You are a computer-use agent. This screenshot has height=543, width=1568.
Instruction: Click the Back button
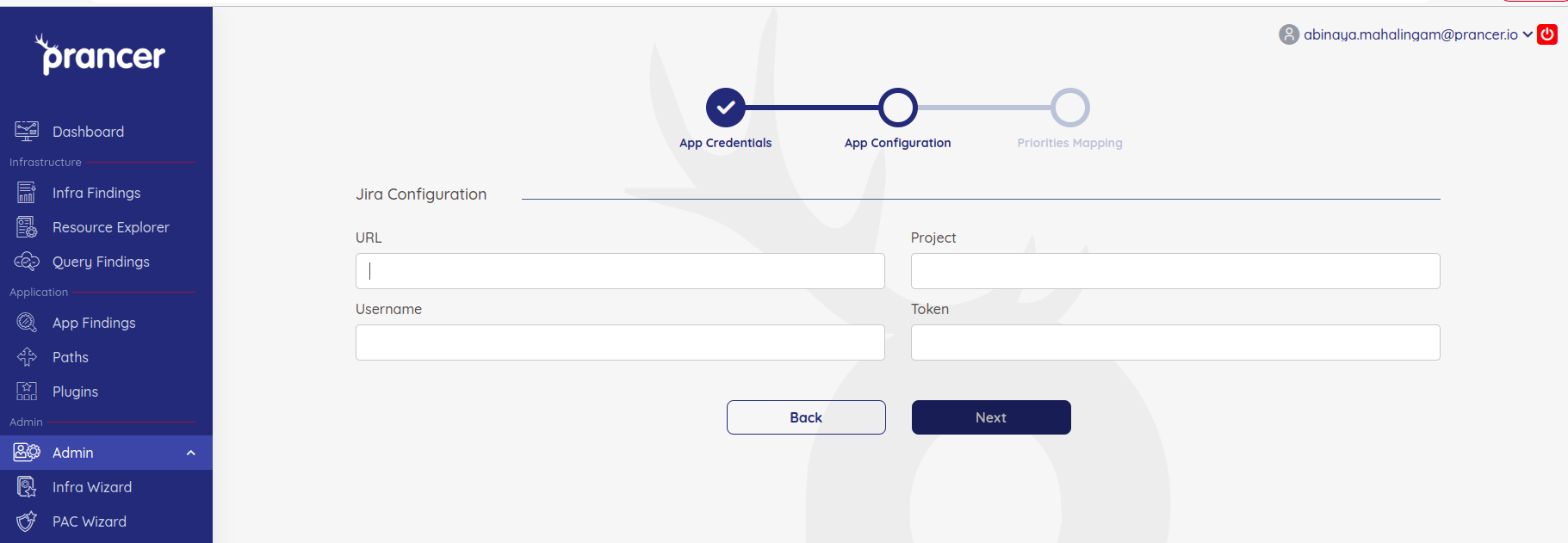click(x=806, y=417)
